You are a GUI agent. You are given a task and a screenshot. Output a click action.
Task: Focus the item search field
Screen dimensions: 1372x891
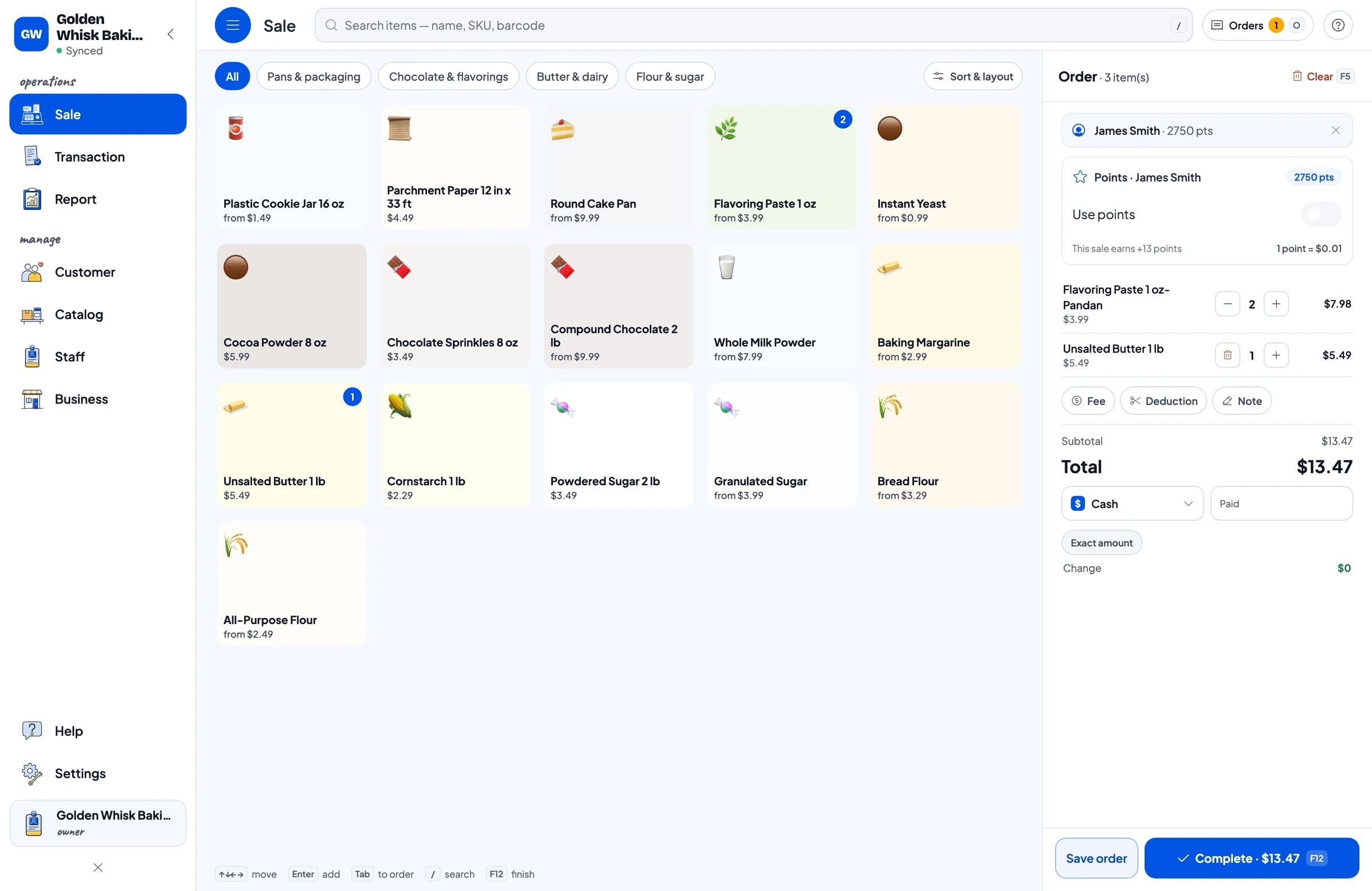[753, 25]
